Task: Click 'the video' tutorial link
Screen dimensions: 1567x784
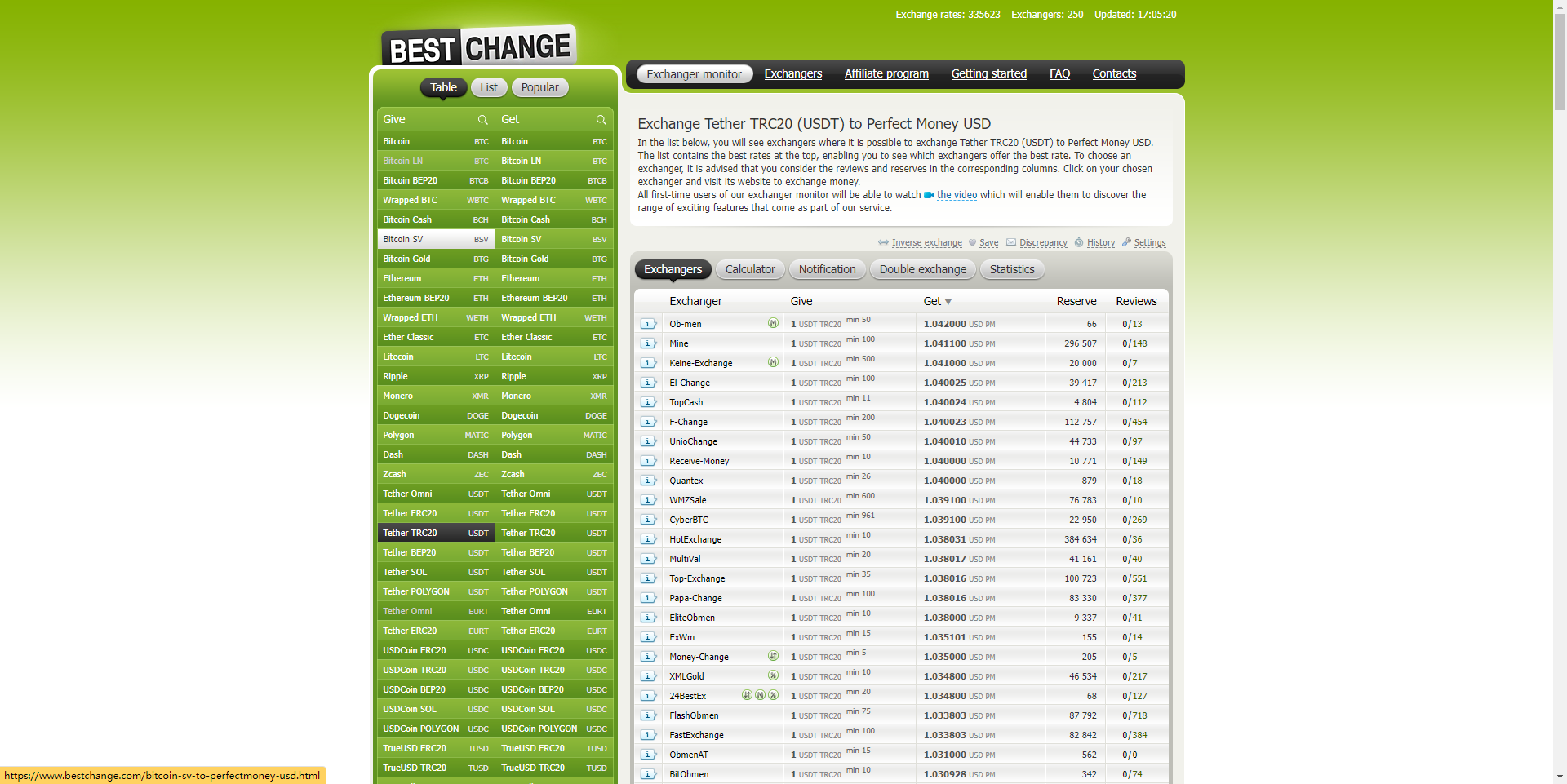Action: click(957, 195)
